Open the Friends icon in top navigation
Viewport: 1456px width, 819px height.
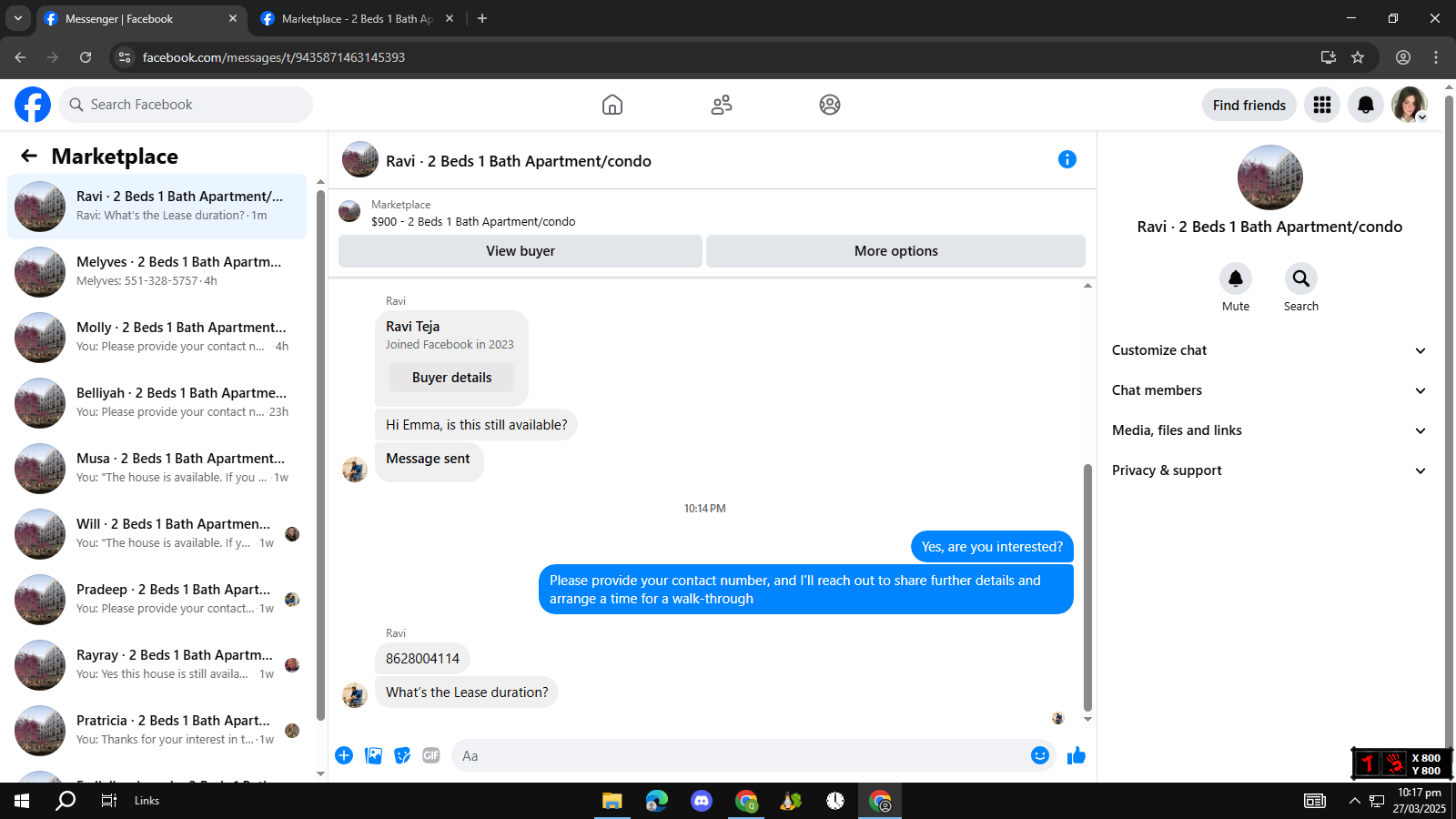point(722,105)
